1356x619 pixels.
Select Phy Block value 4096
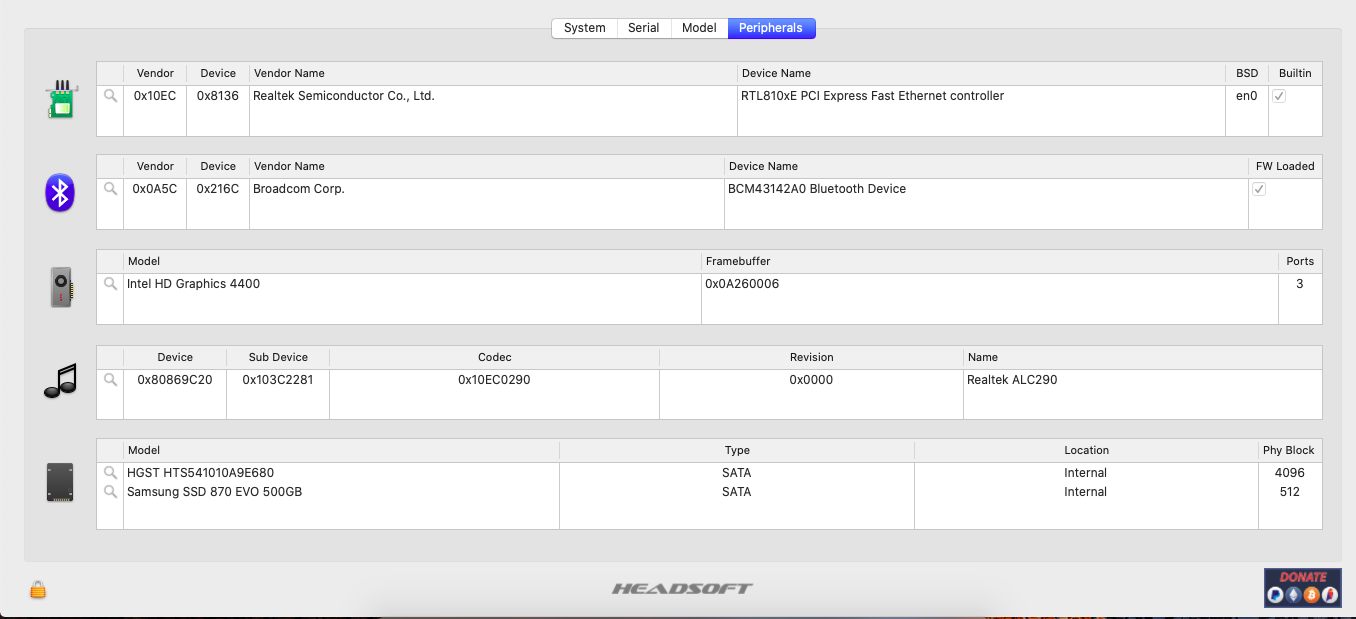coord(1290,472)
